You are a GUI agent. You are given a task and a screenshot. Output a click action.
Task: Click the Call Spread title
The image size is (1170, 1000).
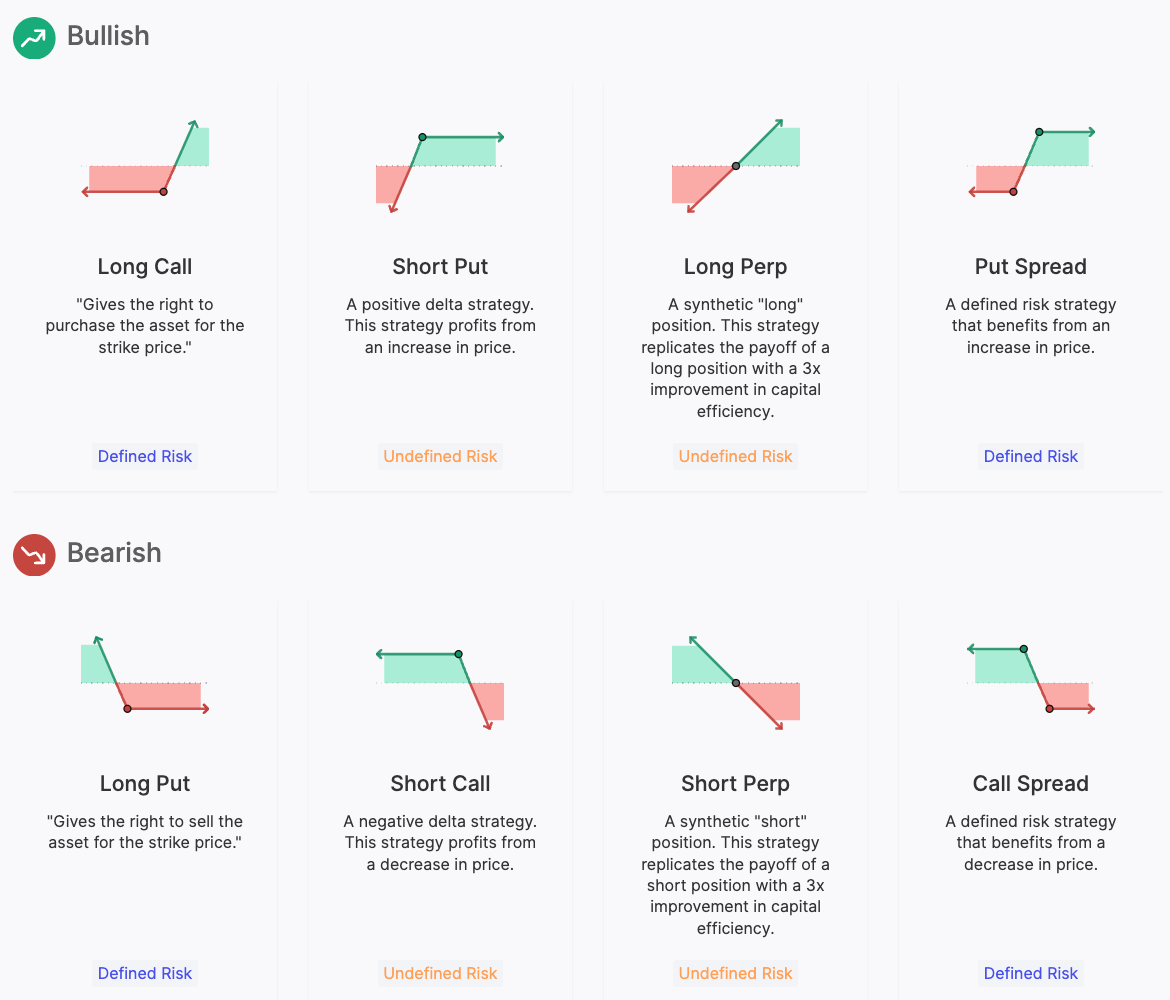coord(1031,784)
